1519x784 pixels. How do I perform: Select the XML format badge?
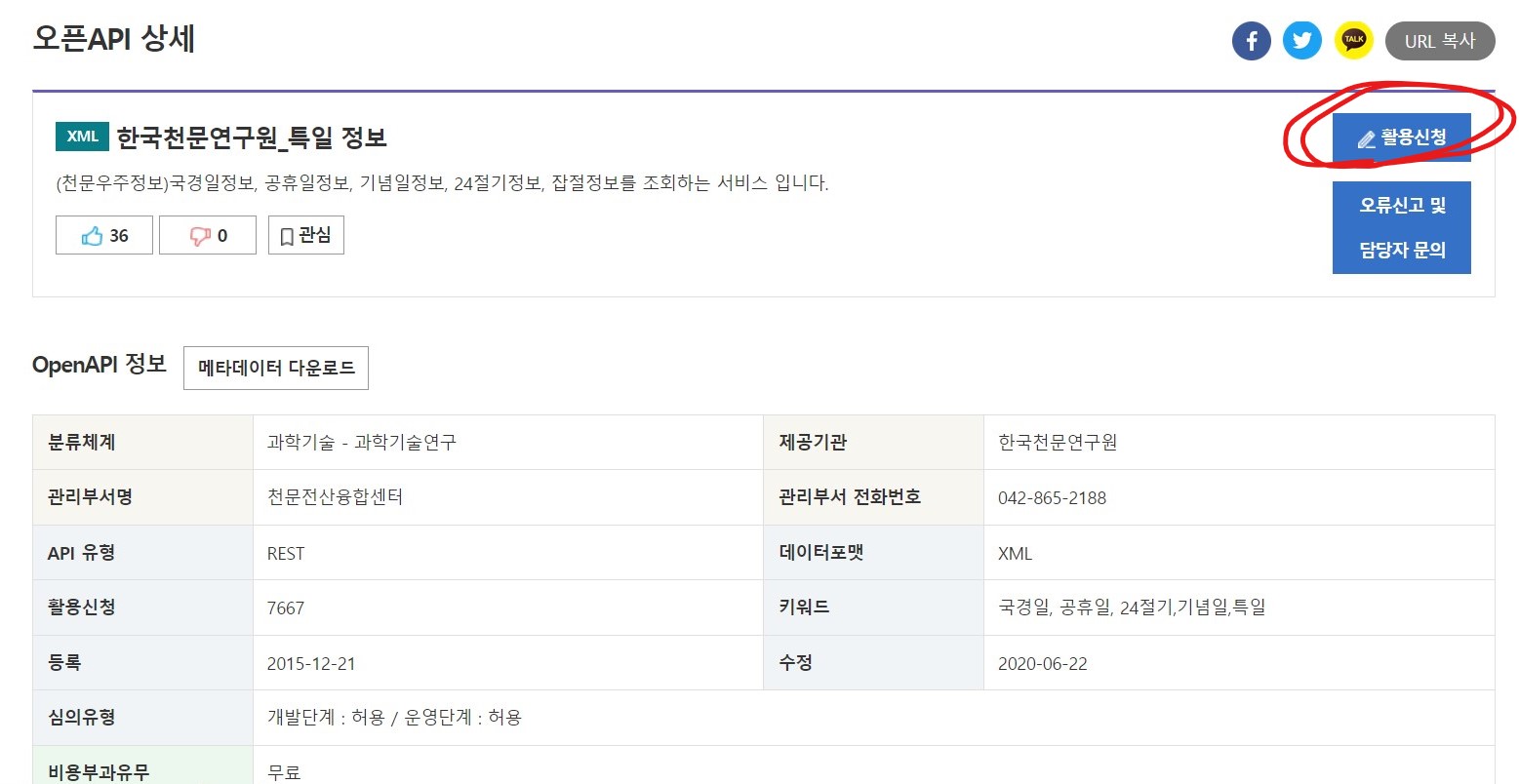coord(82,137)
